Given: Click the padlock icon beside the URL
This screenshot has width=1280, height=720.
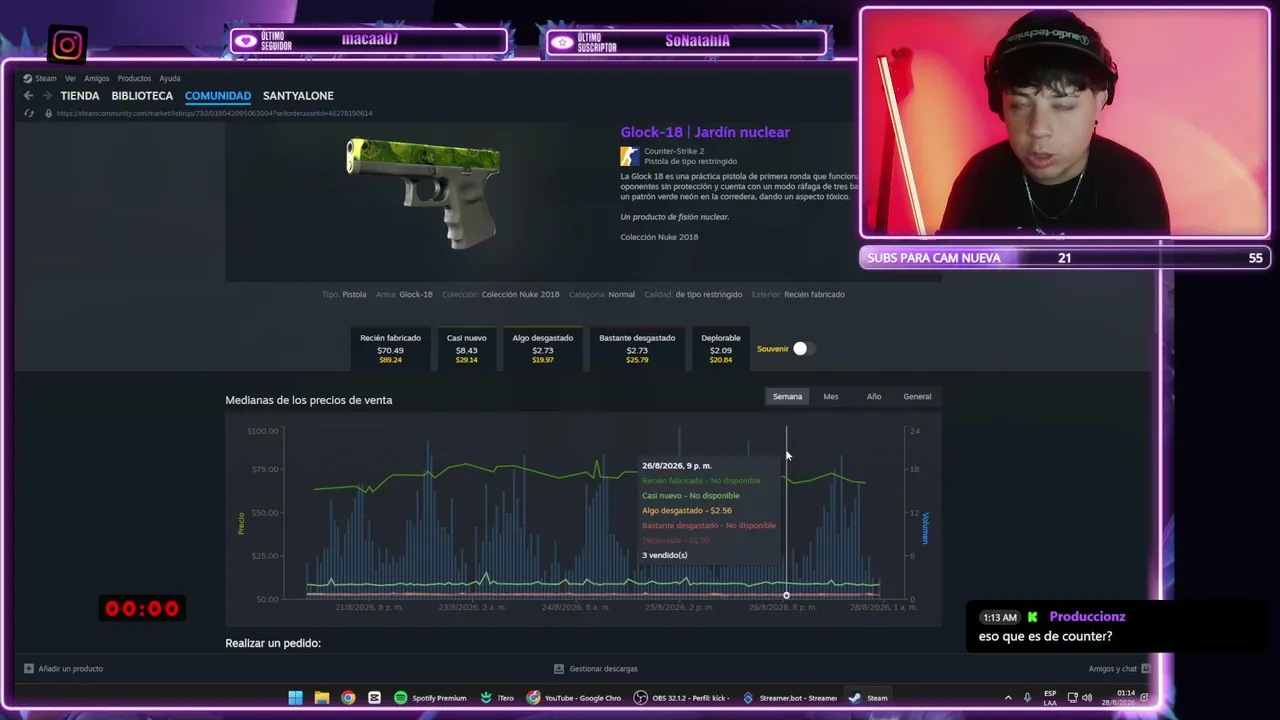Looking at the screenshot, I should click(x=48, y=113).
